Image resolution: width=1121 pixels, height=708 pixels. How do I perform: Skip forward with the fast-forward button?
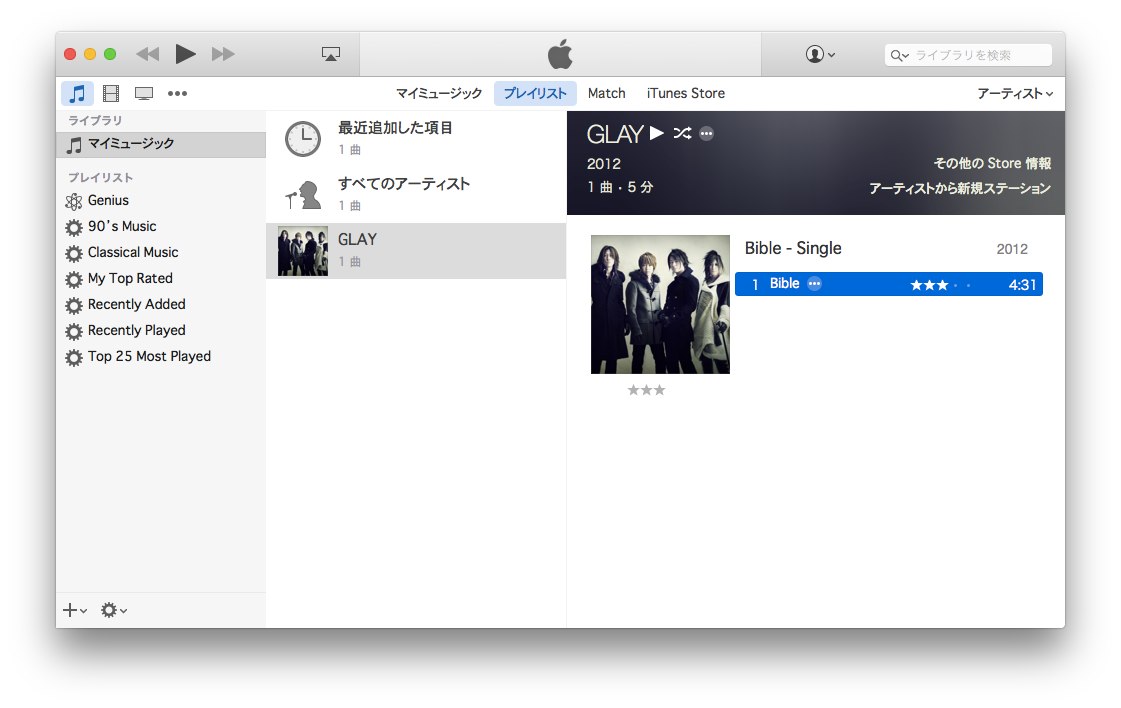pos(223,54)
